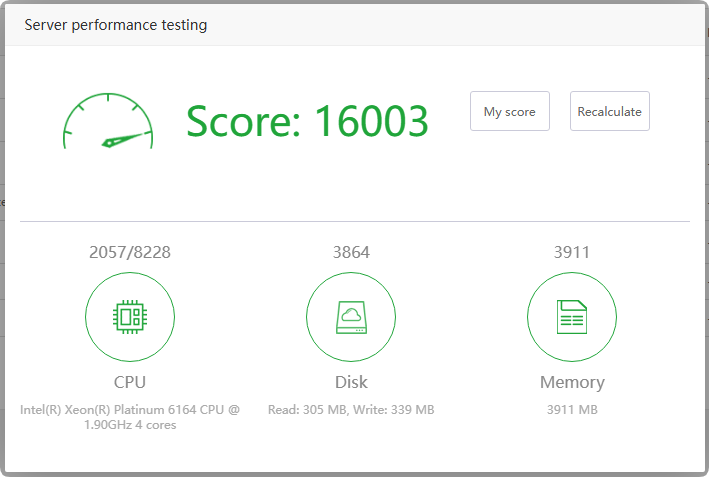Click the Server performance testing title
Viewport: 709px width, 477px height.
tap(116, 25)
